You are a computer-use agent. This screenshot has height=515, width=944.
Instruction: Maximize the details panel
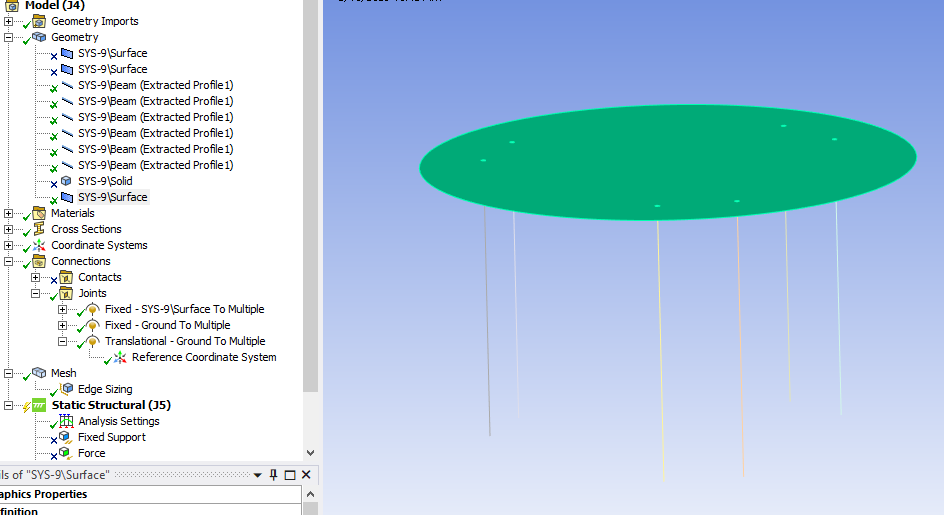(290, 475)
